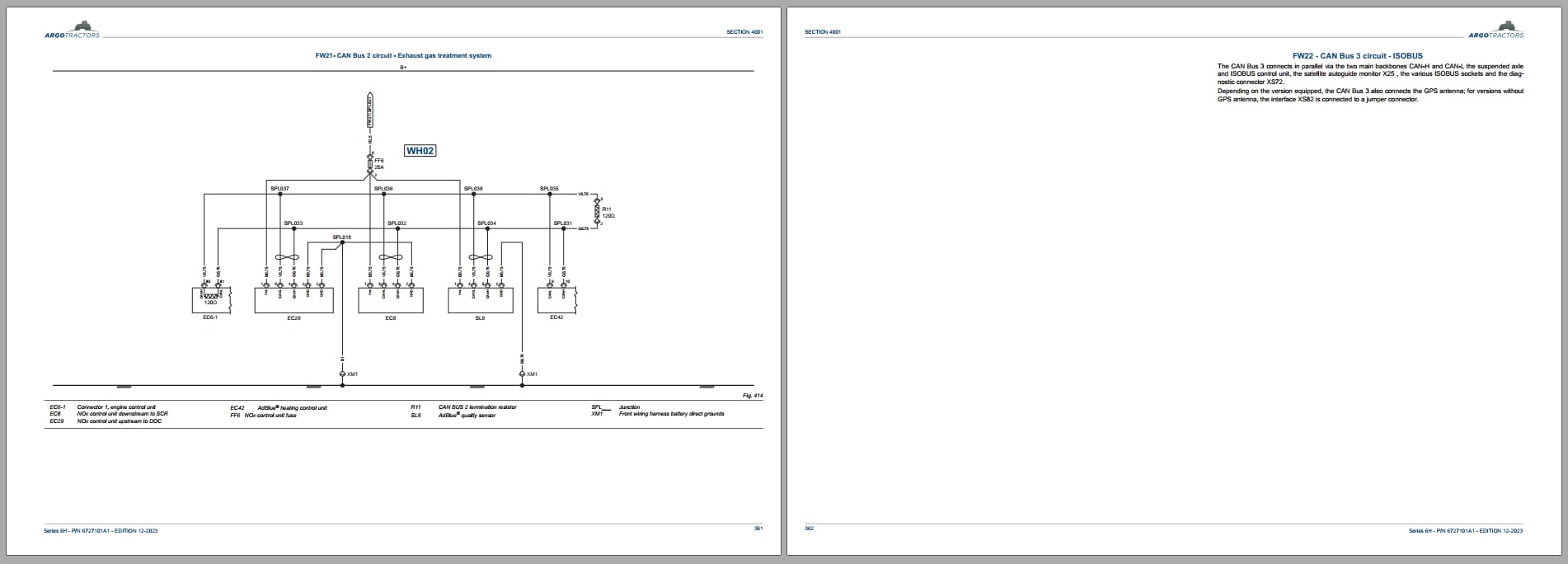
Task: Click the SPL018 junction node
Action: [x=342, y=242]
